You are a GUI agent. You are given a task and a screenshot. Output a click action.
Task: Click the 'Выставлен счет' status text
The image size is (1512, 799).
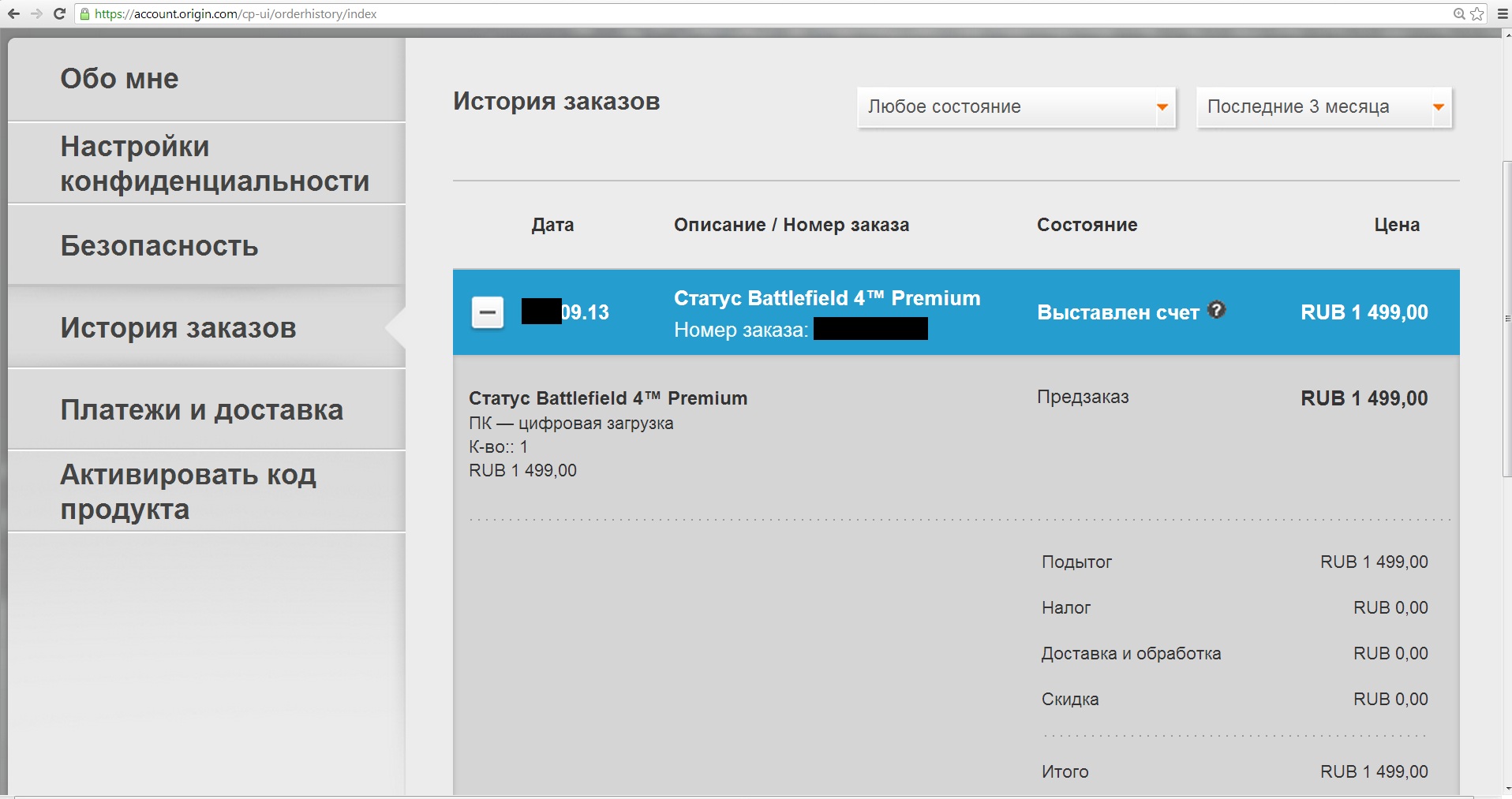1118,312
